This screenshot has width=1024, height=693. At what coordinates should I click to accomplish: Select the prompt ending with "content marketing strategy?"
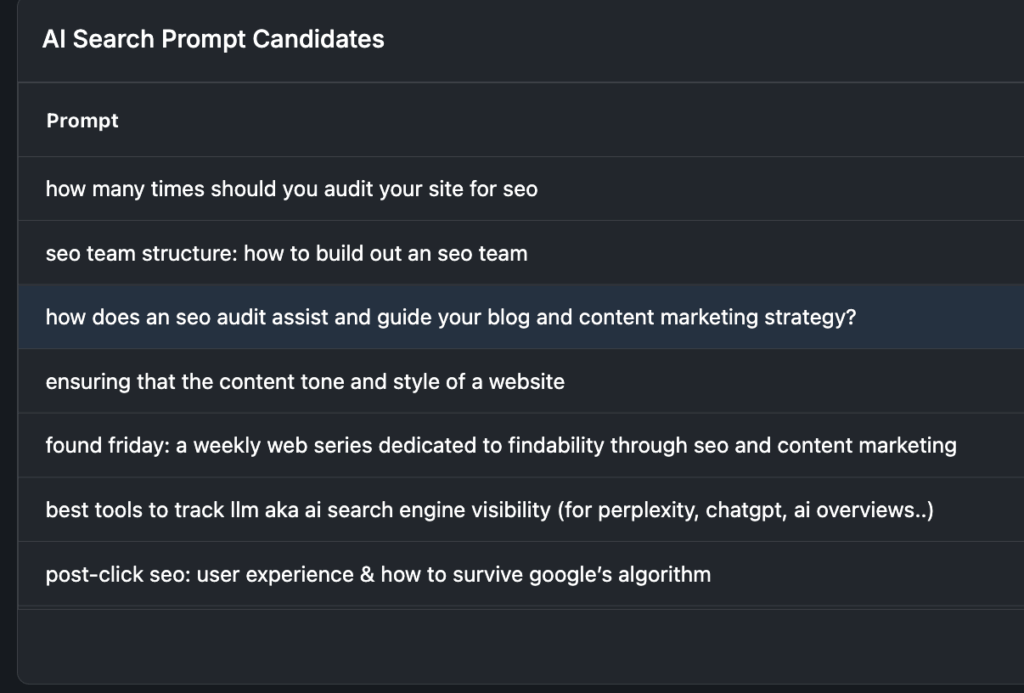coord(450,317)
